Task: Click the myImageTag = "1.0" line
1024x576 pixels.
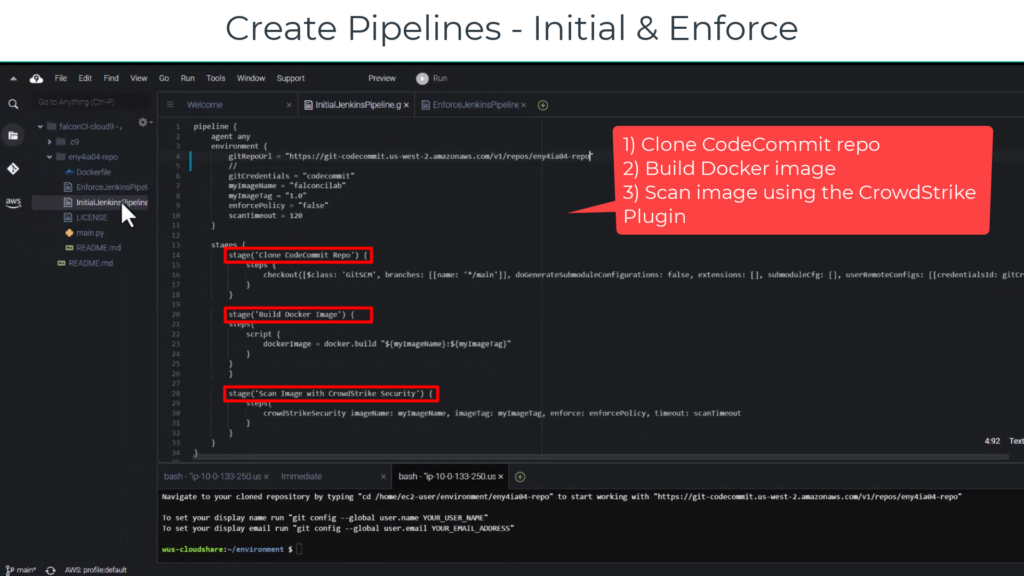Action: point(267,196)
